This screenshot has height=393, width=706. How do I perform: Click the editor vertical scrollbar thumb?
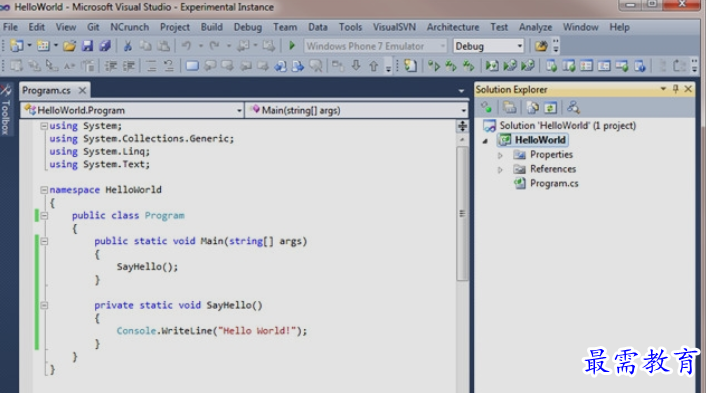pos(462,214)
